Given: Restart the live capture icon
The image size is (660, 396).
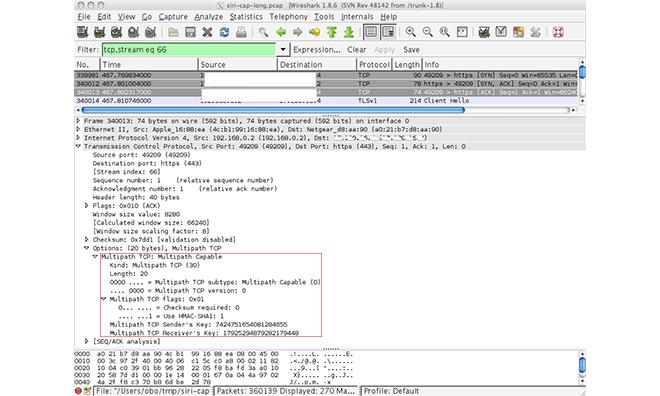Looking at the screenshot, I should click(150, 32).
